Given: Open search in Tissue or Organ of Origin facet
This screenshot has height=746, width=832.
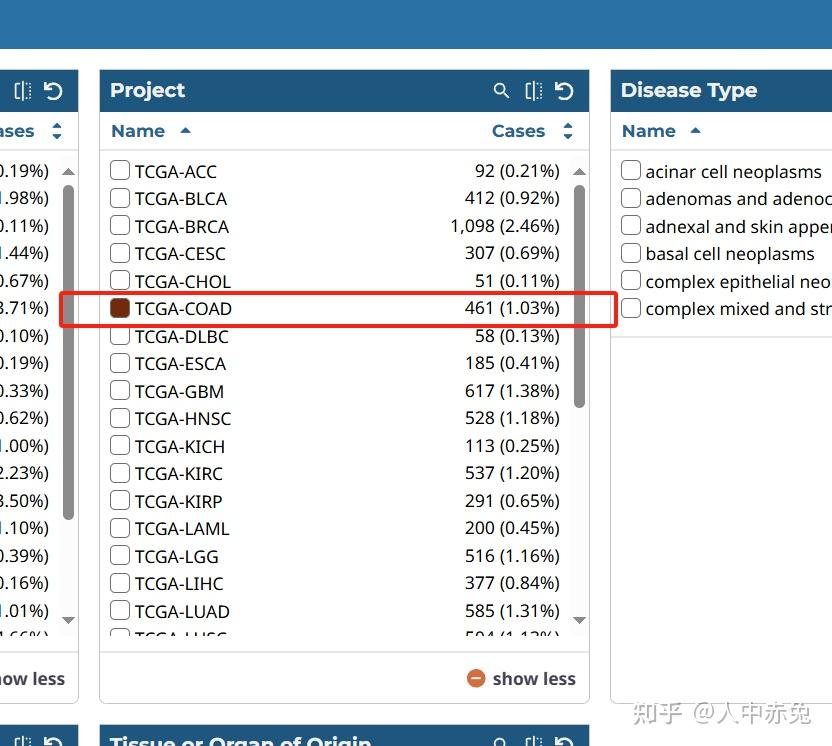Looking at the screenshot, I should 499,743.
